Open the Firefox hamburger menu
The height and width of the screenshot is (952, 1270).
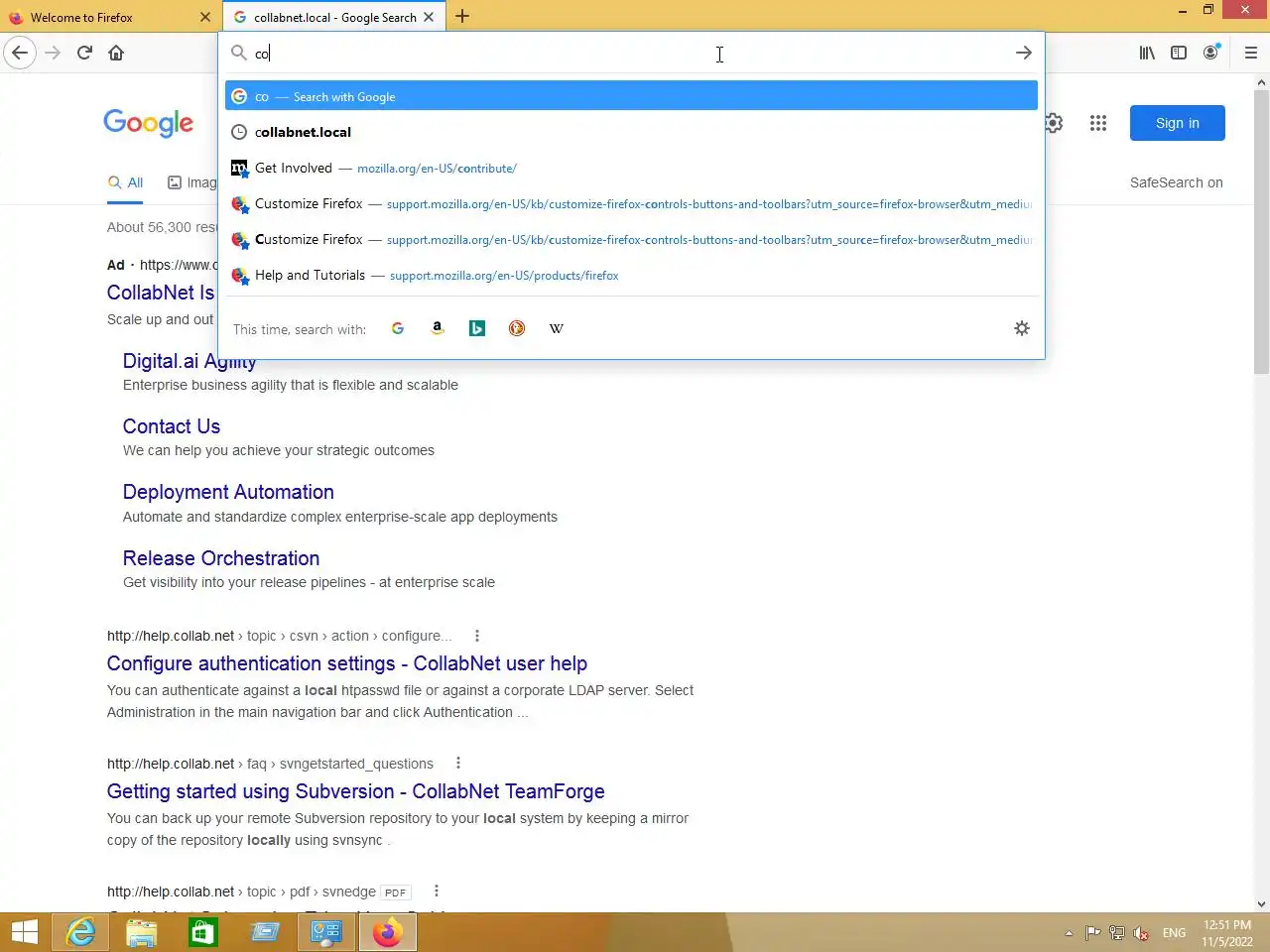(x=1250, y=53)
